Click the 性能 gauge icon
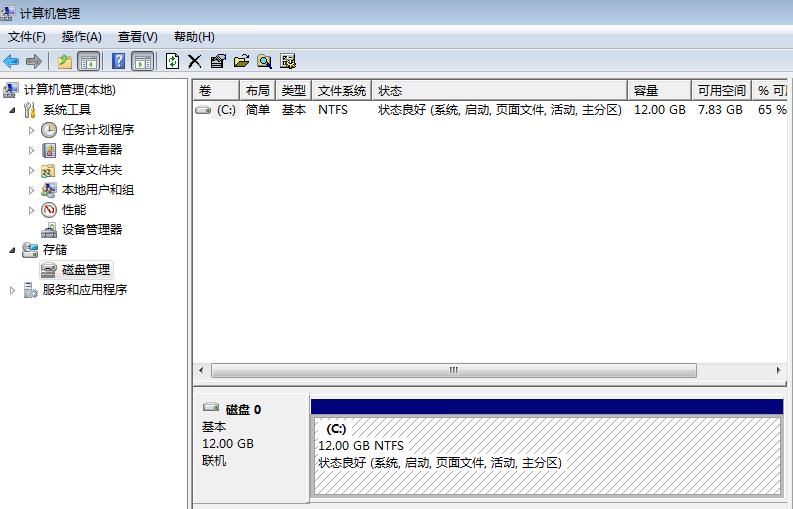The width and height of the screenshot is (793, 509). (x=49, y=209)
